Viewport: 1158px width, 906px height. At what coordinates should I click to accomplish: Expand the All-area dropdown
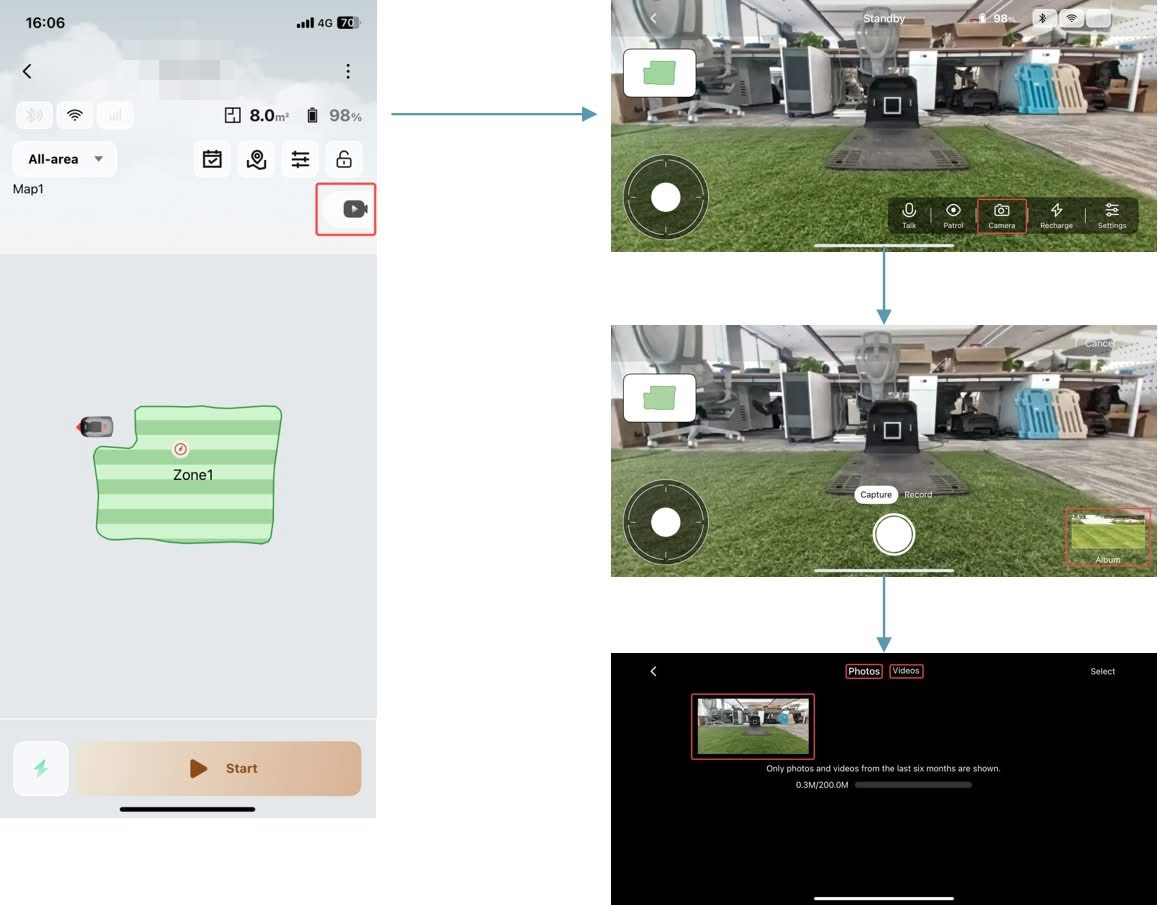(65, 159)
